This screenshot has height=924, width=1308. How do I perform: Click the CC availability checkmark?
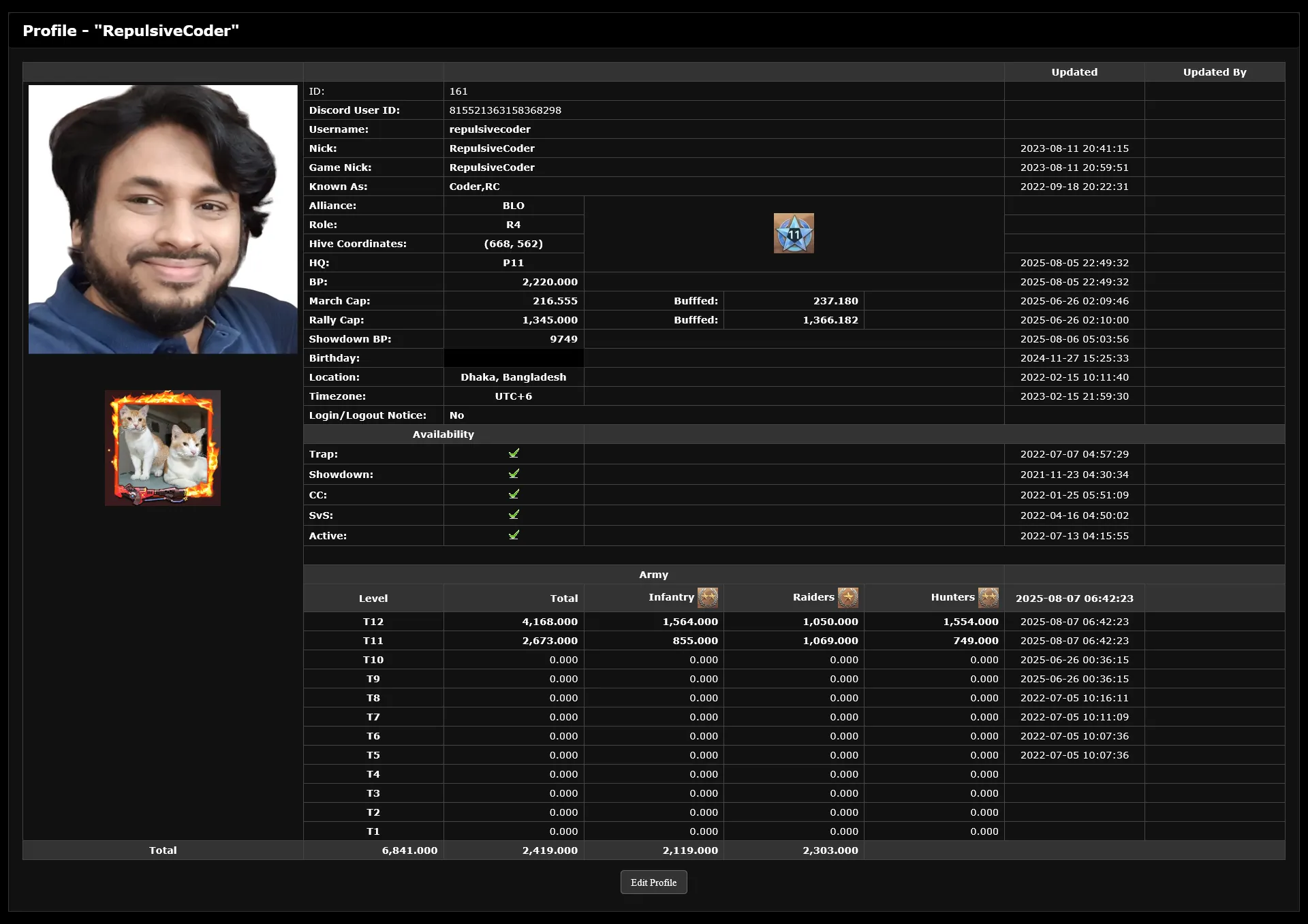(514, 494)
